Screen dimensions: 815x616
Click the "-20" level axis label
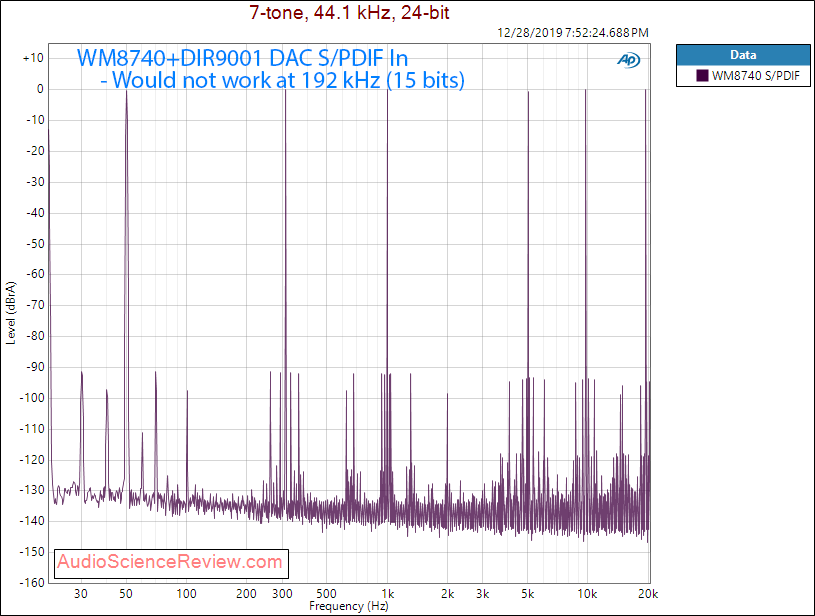35,151
